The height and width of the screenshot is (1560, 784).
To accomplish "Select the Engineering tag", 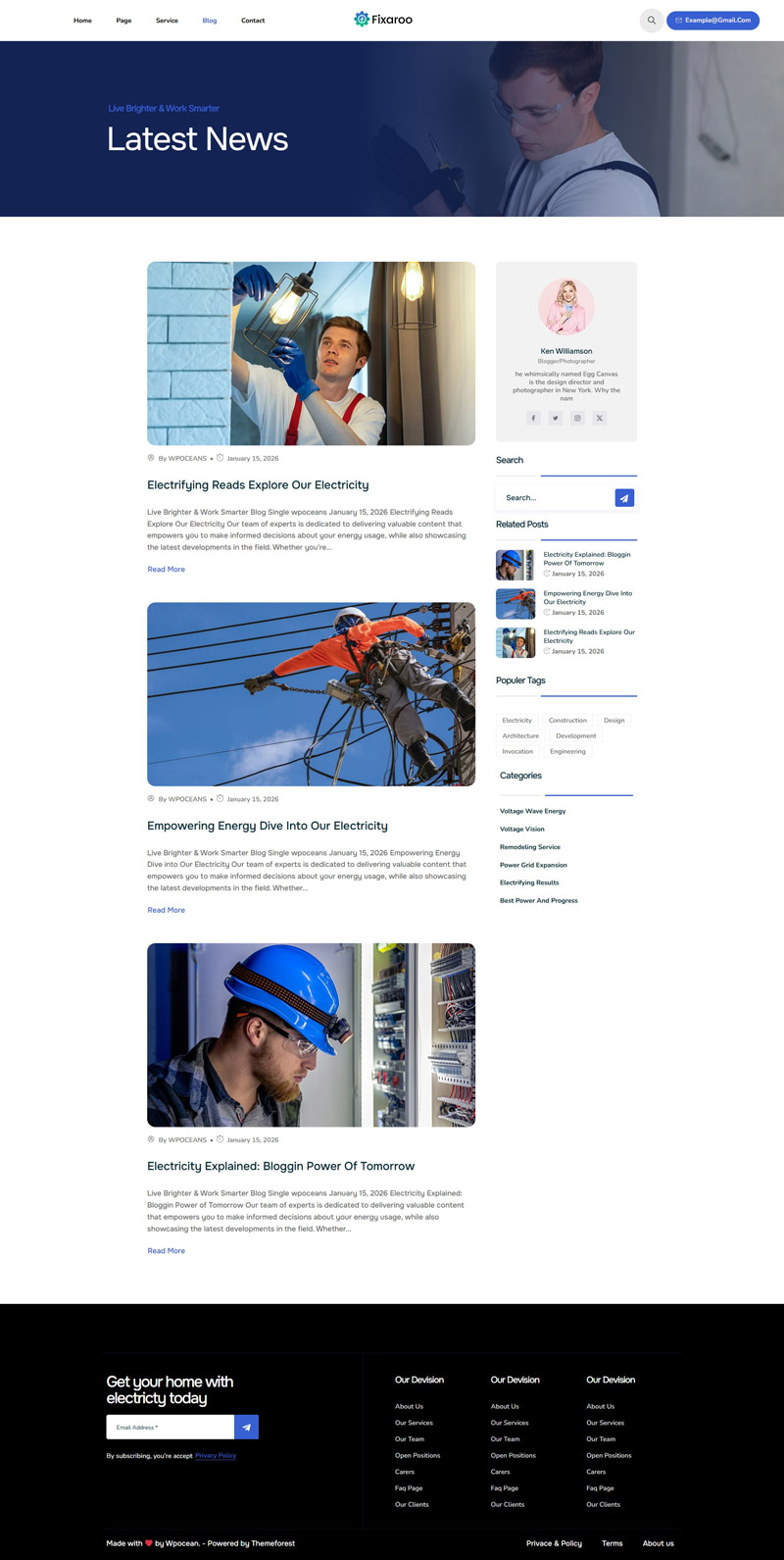I will click(567, 752).
